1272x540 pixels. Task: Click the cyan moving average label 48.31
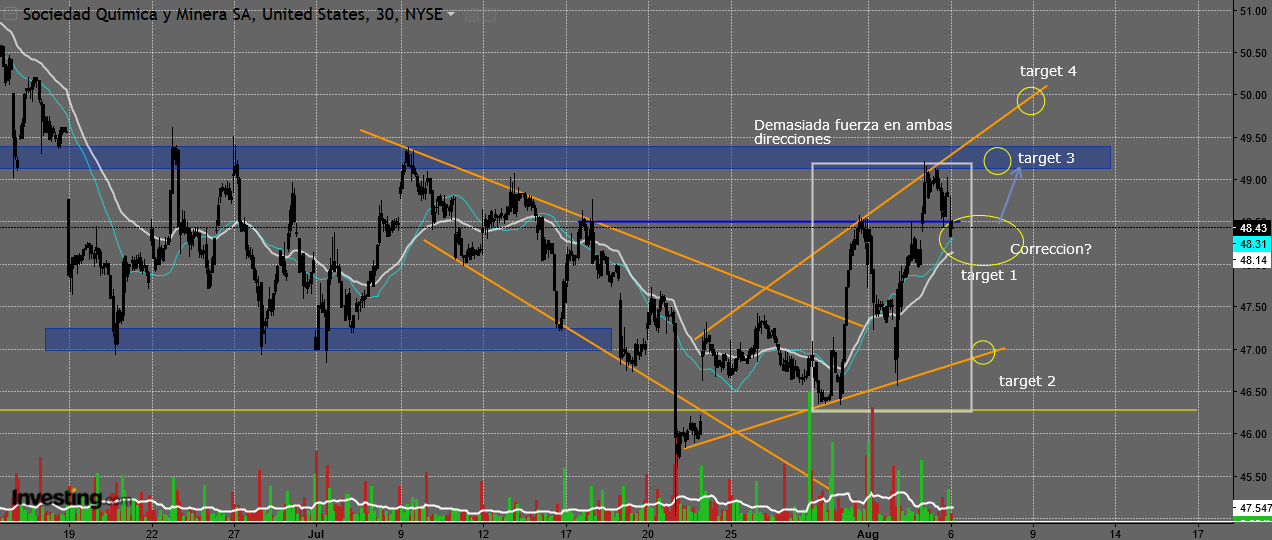[1253, 244]
